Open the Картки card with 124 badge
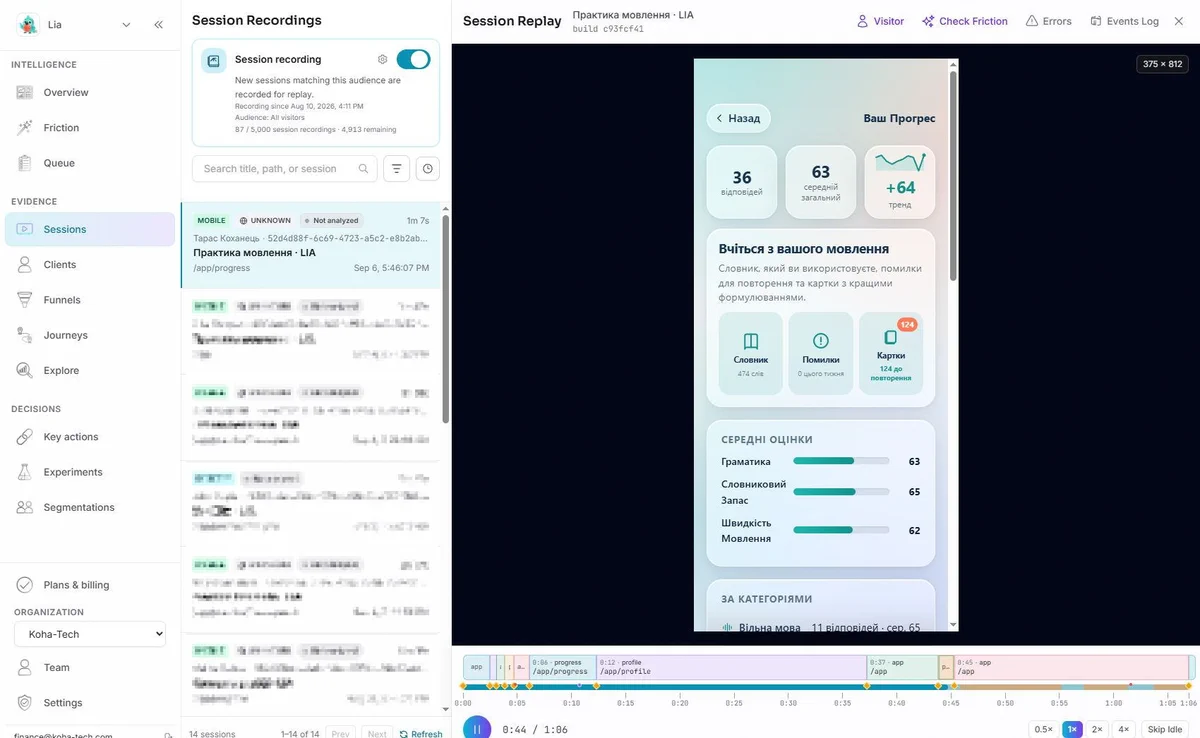 tap(891, 353)
